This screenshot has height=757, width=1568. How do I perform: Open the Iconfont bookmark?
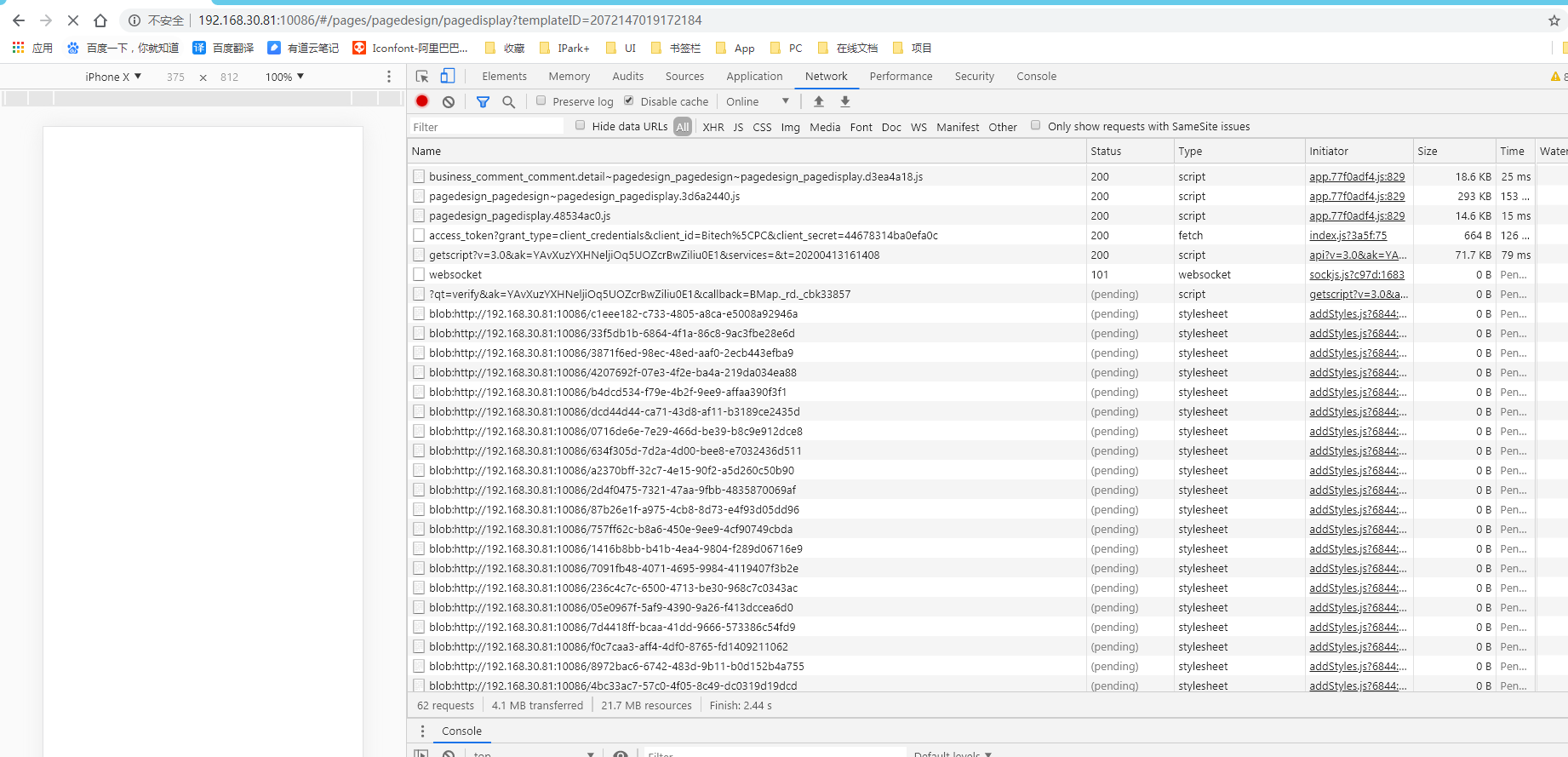411,49
